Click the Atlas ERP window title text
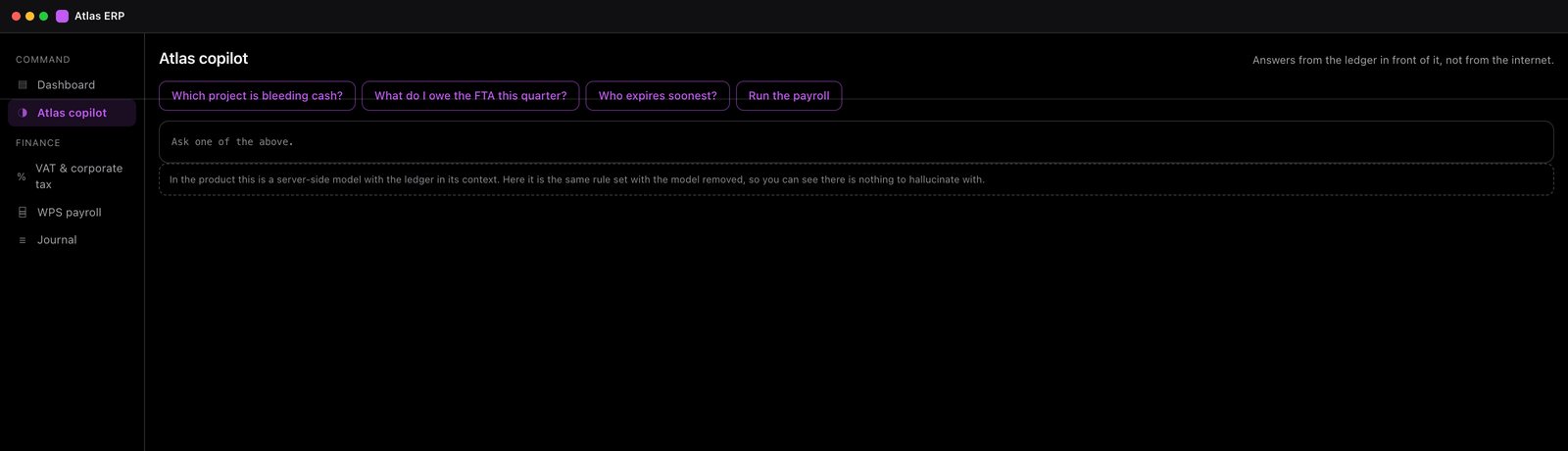 pos(99,16)
